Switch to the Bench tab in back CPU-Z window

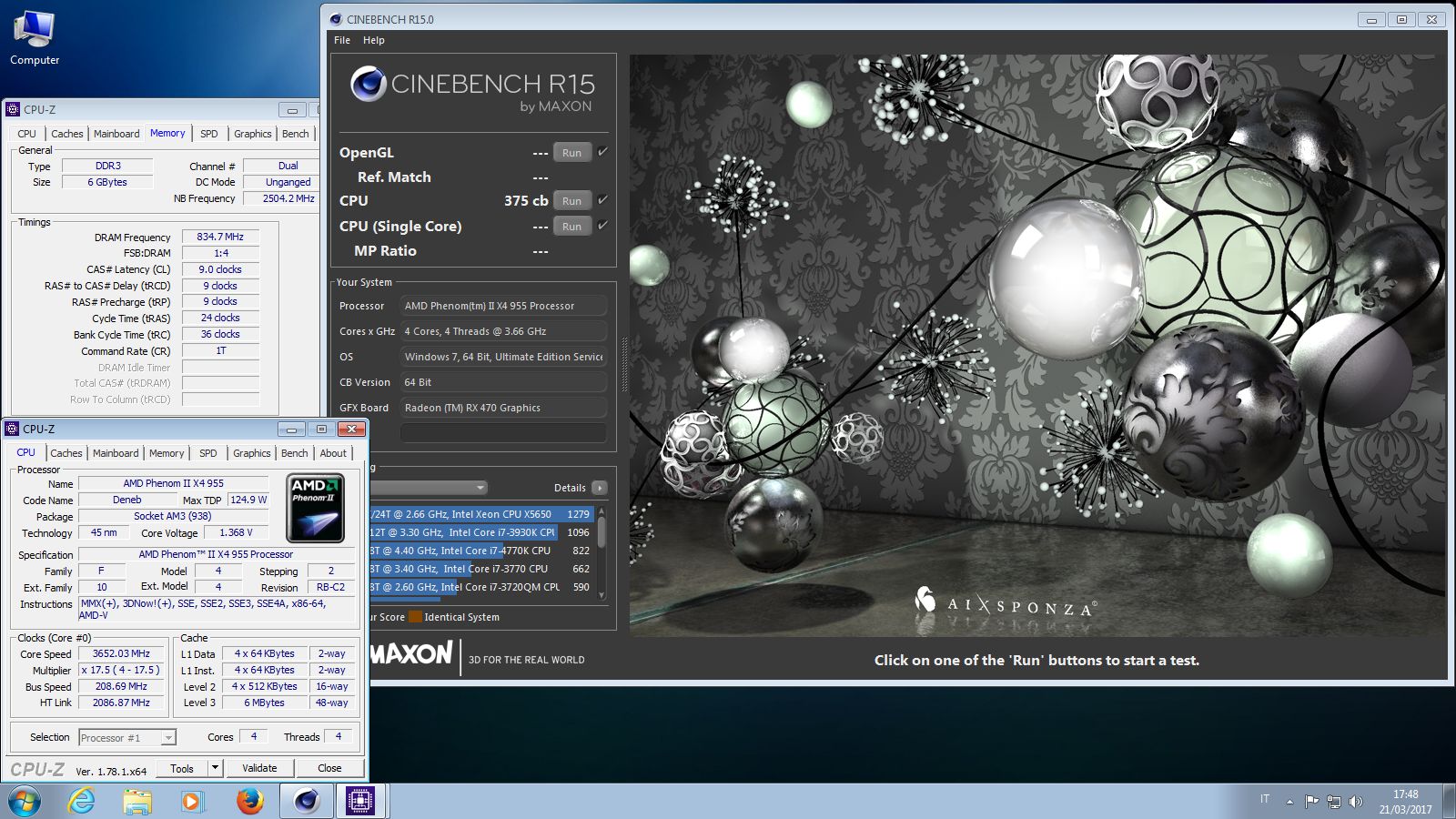pyautogui.click(x=296, y=134)
